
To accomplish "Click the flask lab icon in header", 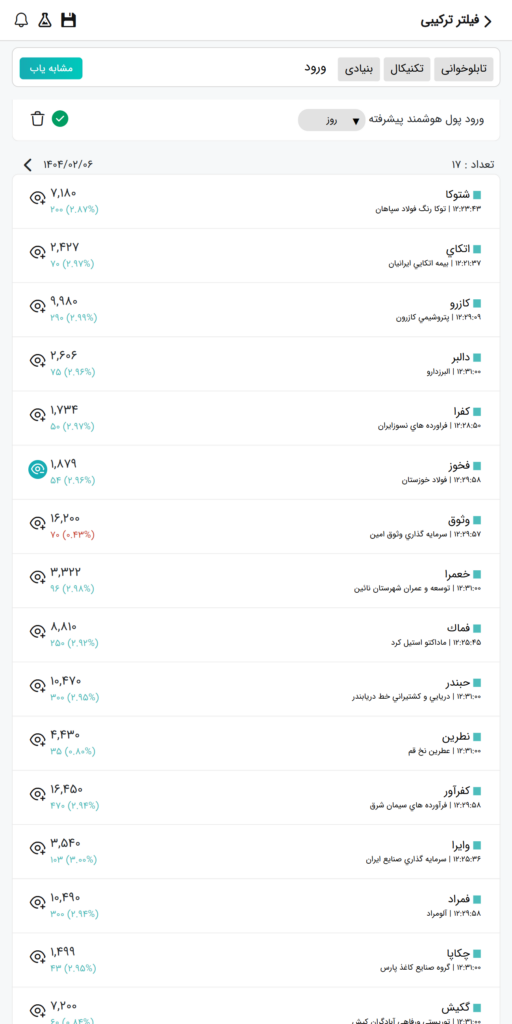I will [x=44, y=20].
